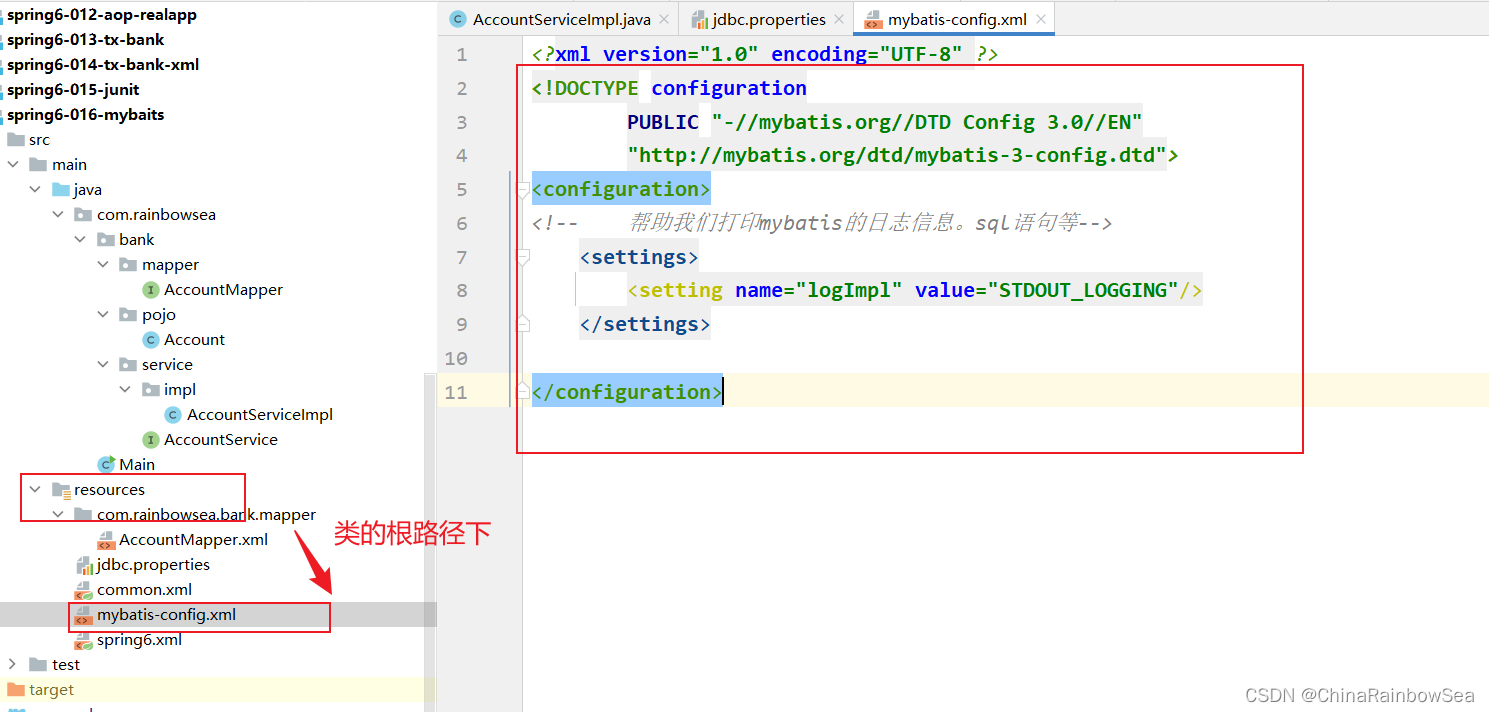This screenshot has width=1489, height=712.
Task: Collapse the com.rainbowsea package
Action: 58,215
